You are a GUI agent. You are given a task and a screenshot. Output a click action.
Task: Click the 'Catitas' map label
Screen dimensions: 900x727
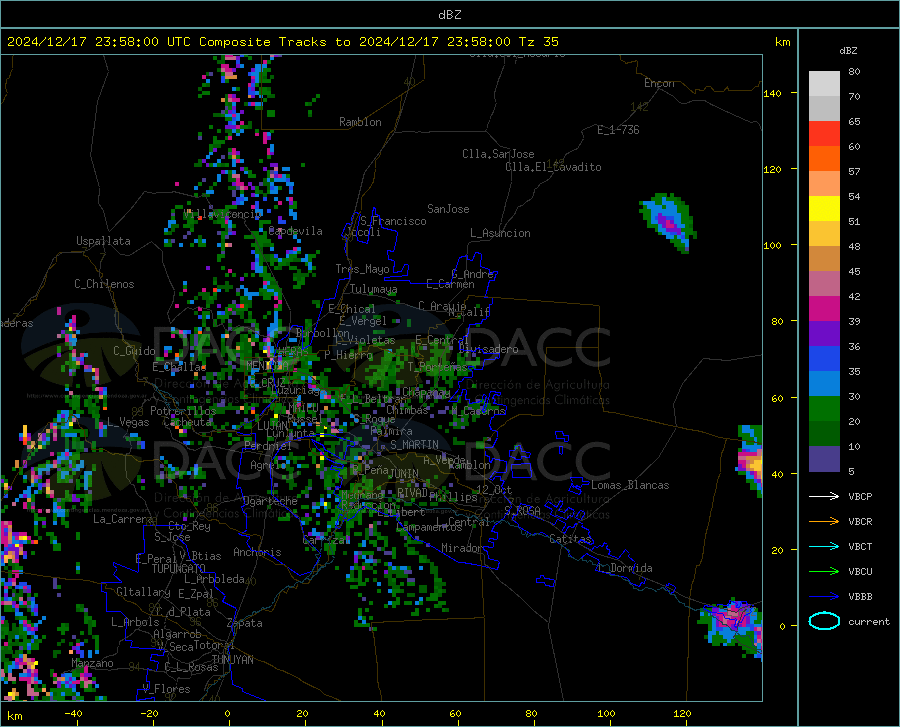tap(571, 539)
